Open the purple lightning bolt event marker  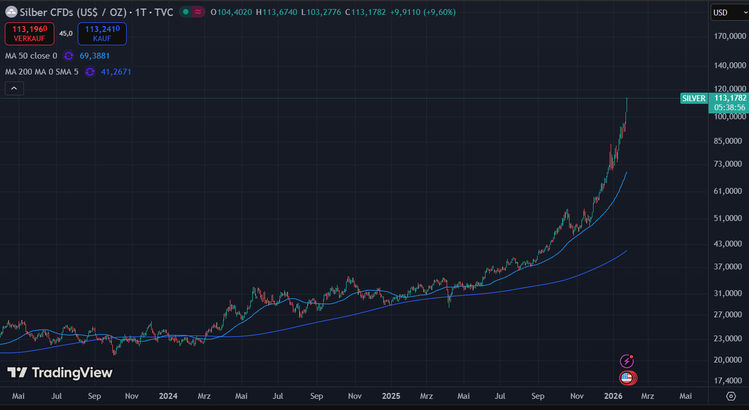(x=627, y=360)
